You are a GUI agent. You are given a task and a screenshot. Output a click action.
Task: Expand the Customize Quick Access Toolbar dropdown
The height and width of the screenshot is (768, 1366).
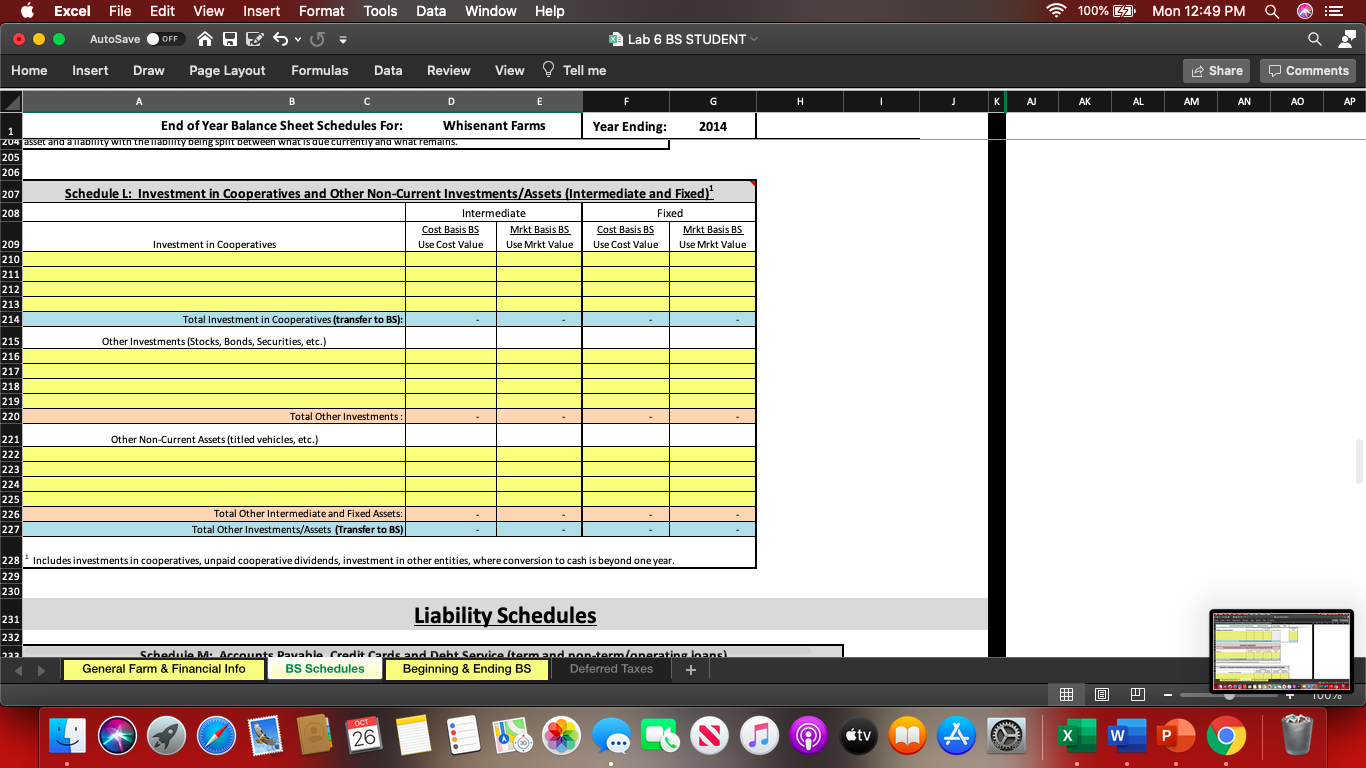(x=343, y=40)
